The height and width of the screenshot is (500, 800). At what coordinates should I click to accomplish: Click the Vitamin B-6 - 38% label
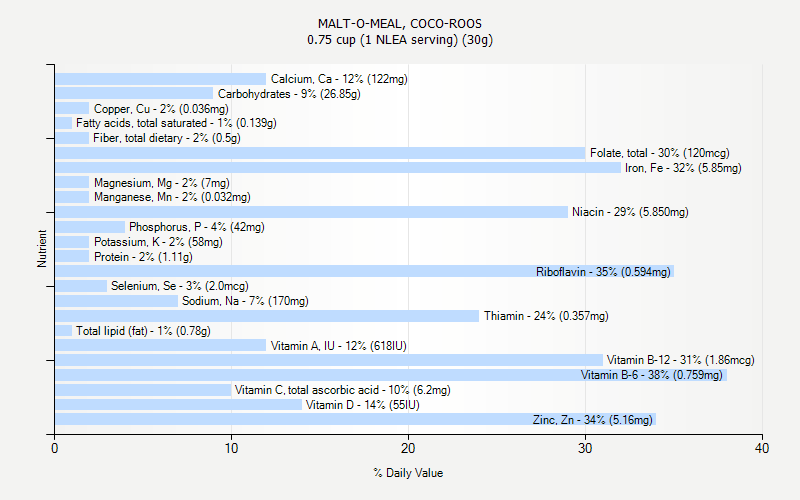click(x=652, y=375)
